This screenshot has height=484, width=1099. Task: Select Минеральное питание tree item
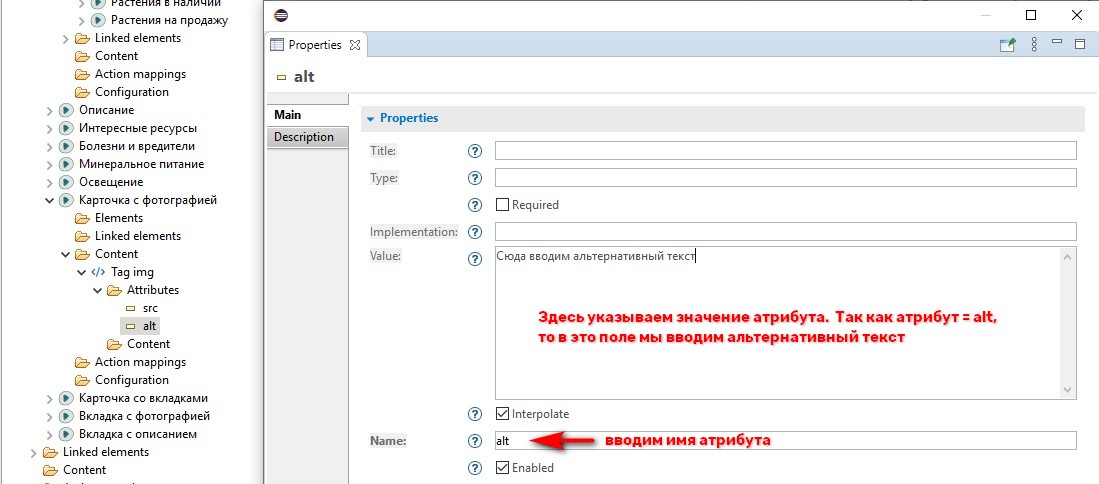click(x=142, y=164)
